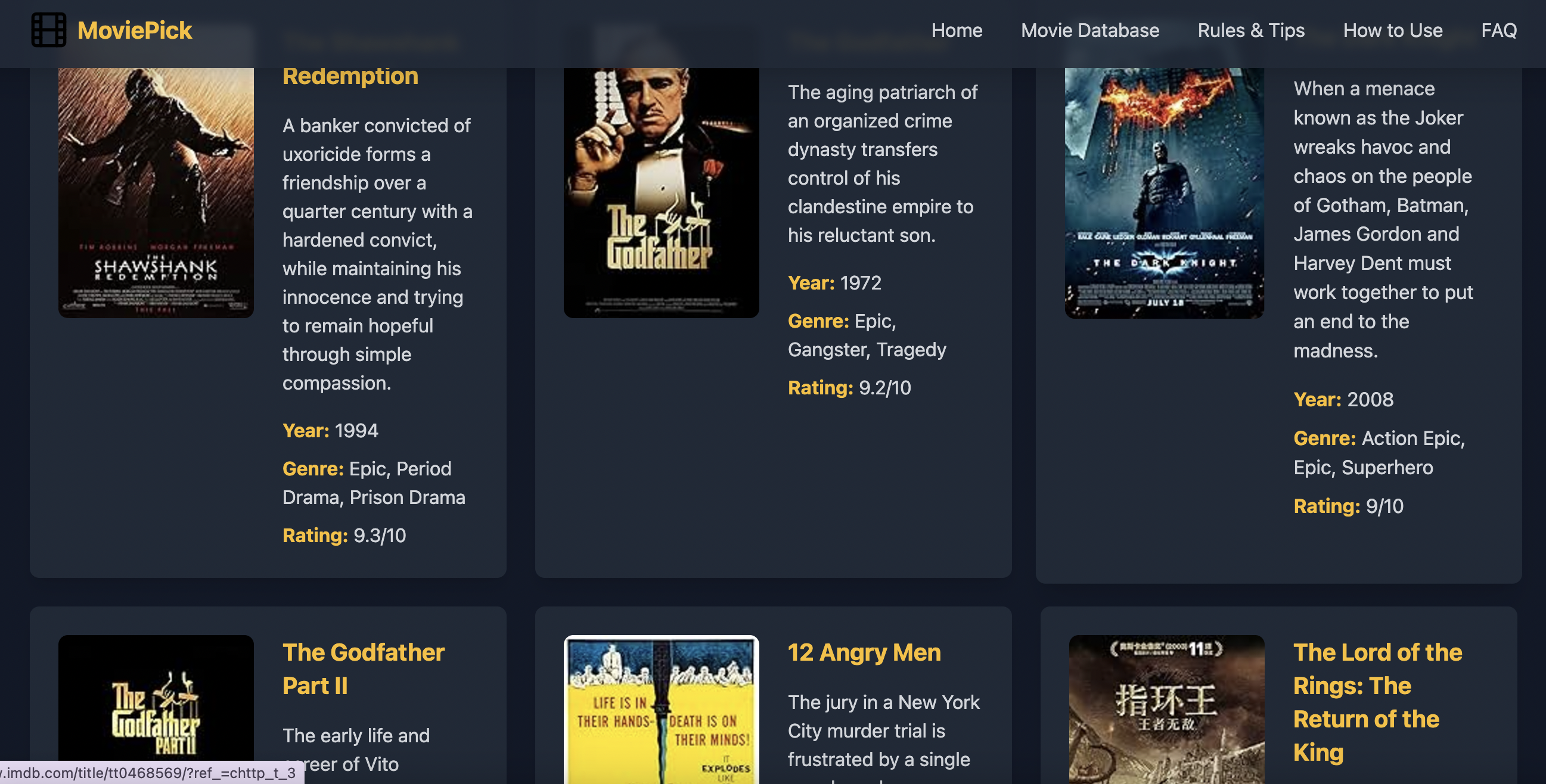Click the imdb.com URL status bar
Viewport: 1546px width, 784px height.
pyautogui.click(x=152, y=773)
